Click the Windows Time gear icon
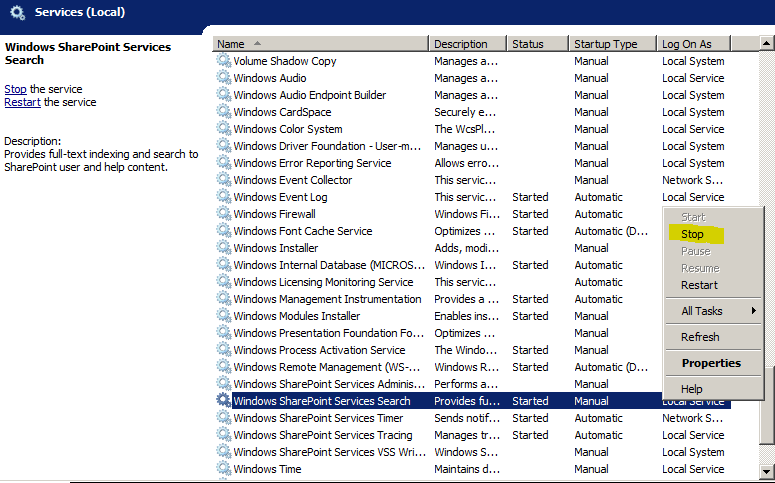The height and width of the screenshot is (483, 775). [x=223, y=469]
